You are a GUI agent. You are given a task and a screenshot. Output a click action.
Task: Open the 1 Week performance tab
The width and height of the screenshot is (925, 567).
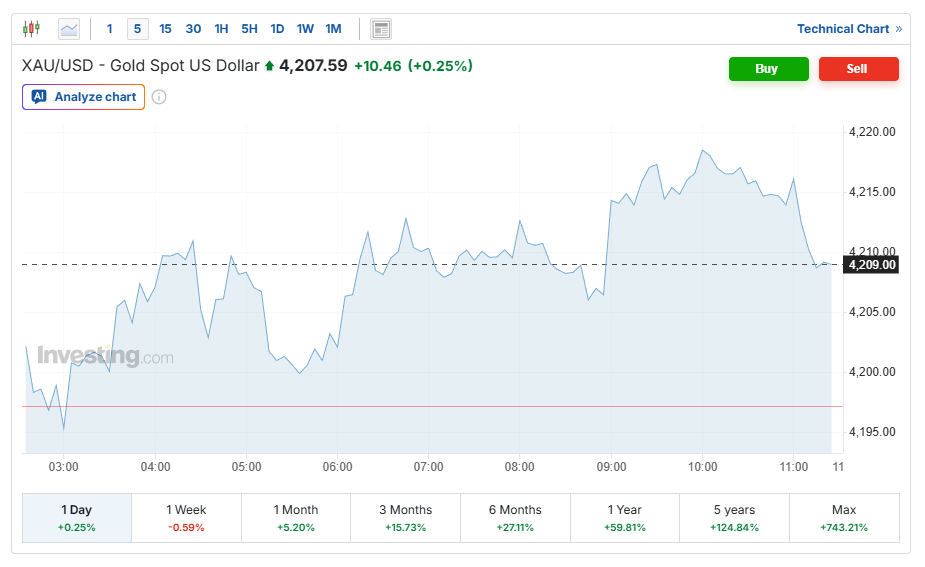[186, 517]
